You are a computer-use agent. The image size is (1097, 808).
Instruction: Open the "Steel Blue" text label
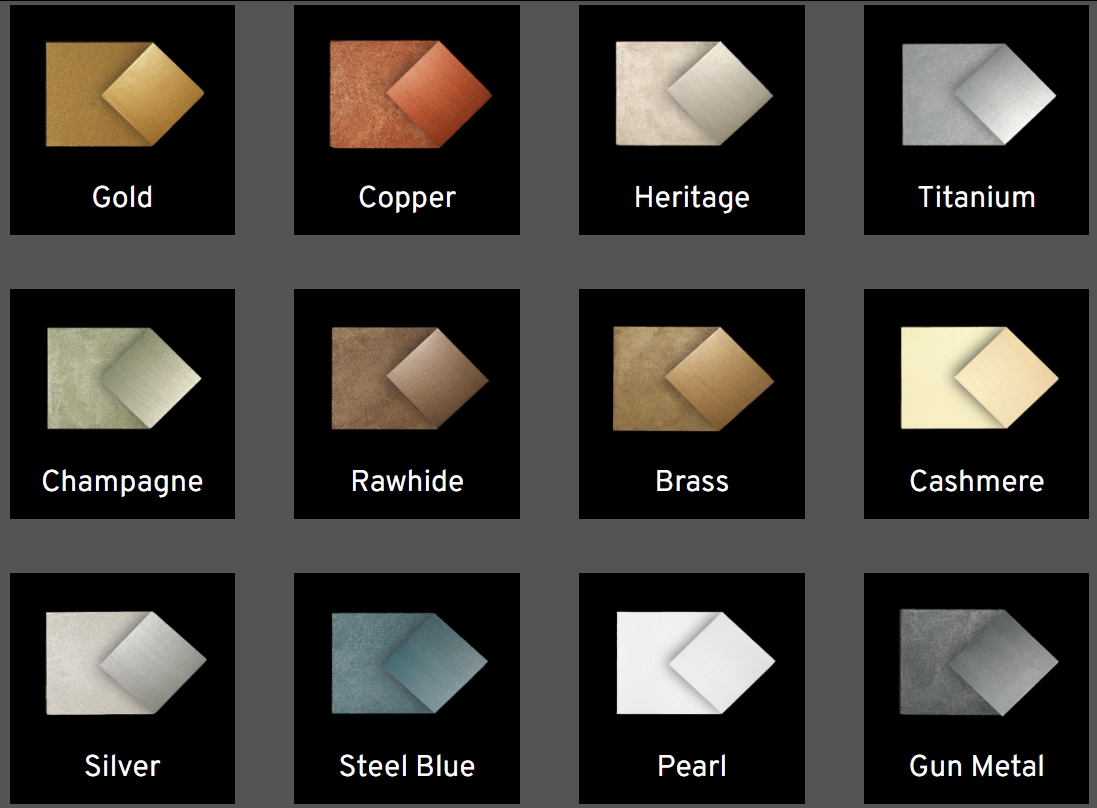tap(407, 767)
